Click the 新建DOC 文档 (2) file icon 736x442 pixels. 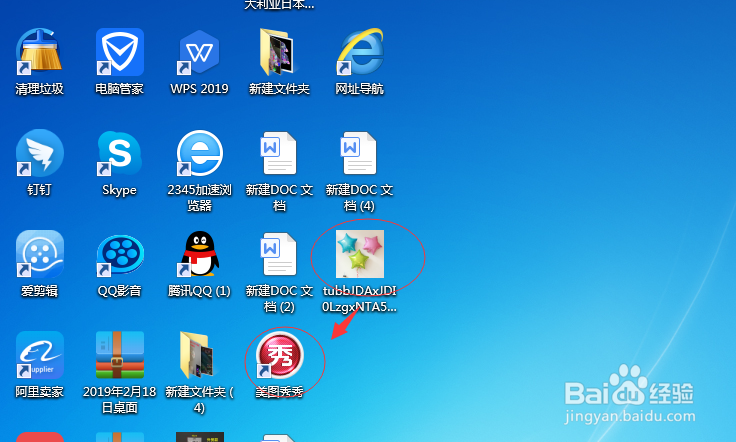coord(279,254)
